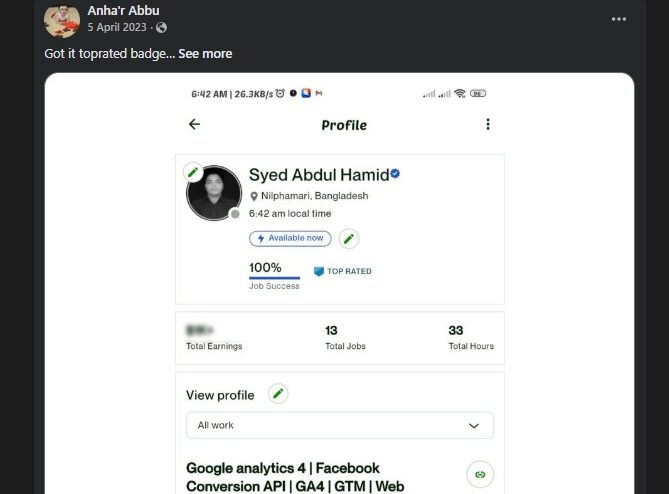Open the profile's vertical three-dot menu
The image size is (669, 494).
[x=488, y=125]
